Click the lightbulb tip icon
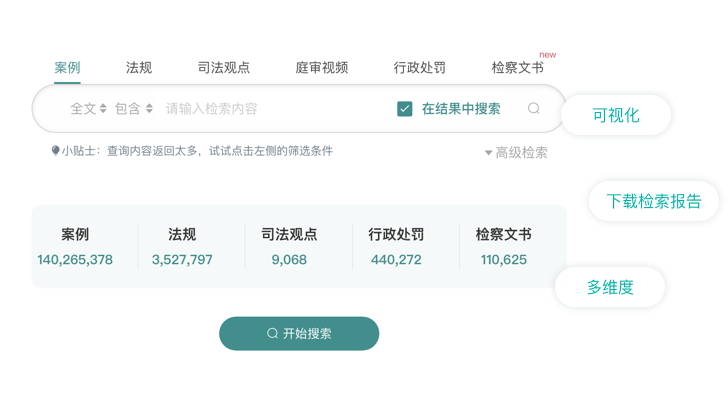This screenshot has width=728, height=401. coord(55,152)
